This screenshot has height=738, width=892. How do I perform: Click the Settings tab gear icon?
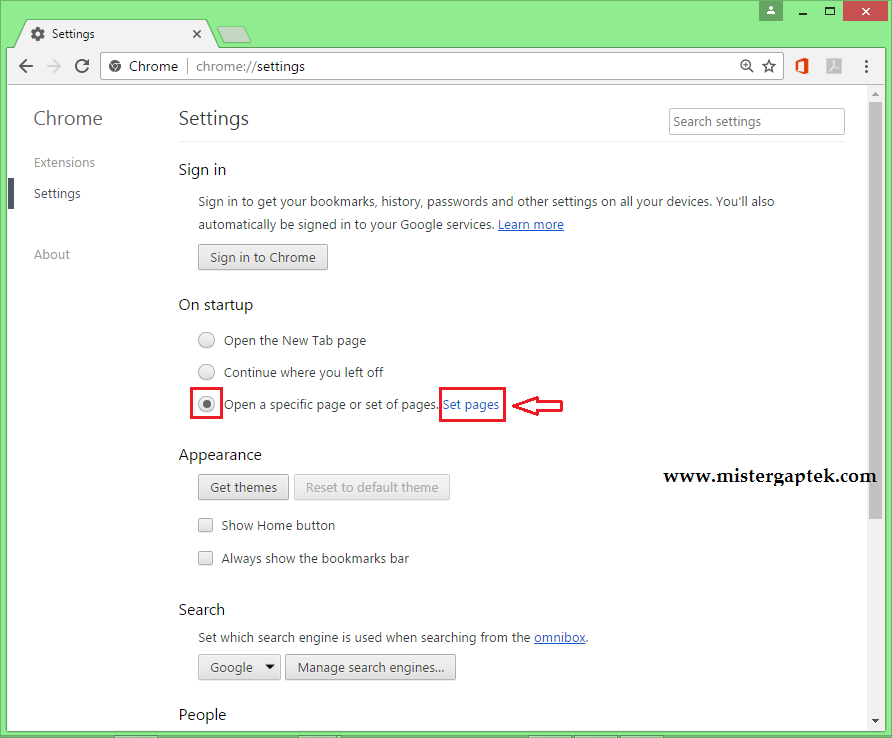tap(38, 34)
